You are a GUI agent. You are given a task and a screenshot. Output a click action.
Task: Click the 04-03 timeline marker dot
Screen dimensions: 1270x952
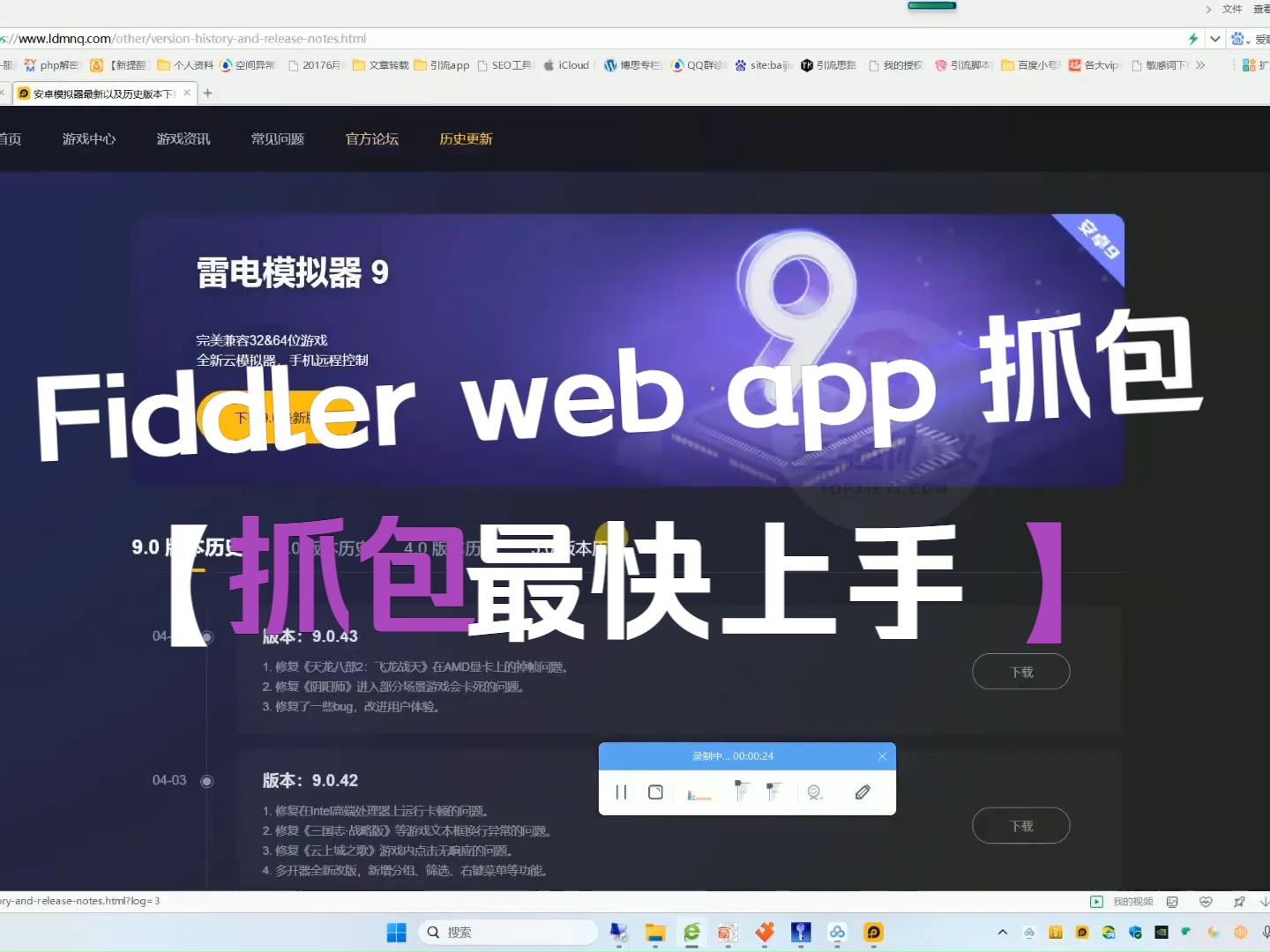point(207,781)
